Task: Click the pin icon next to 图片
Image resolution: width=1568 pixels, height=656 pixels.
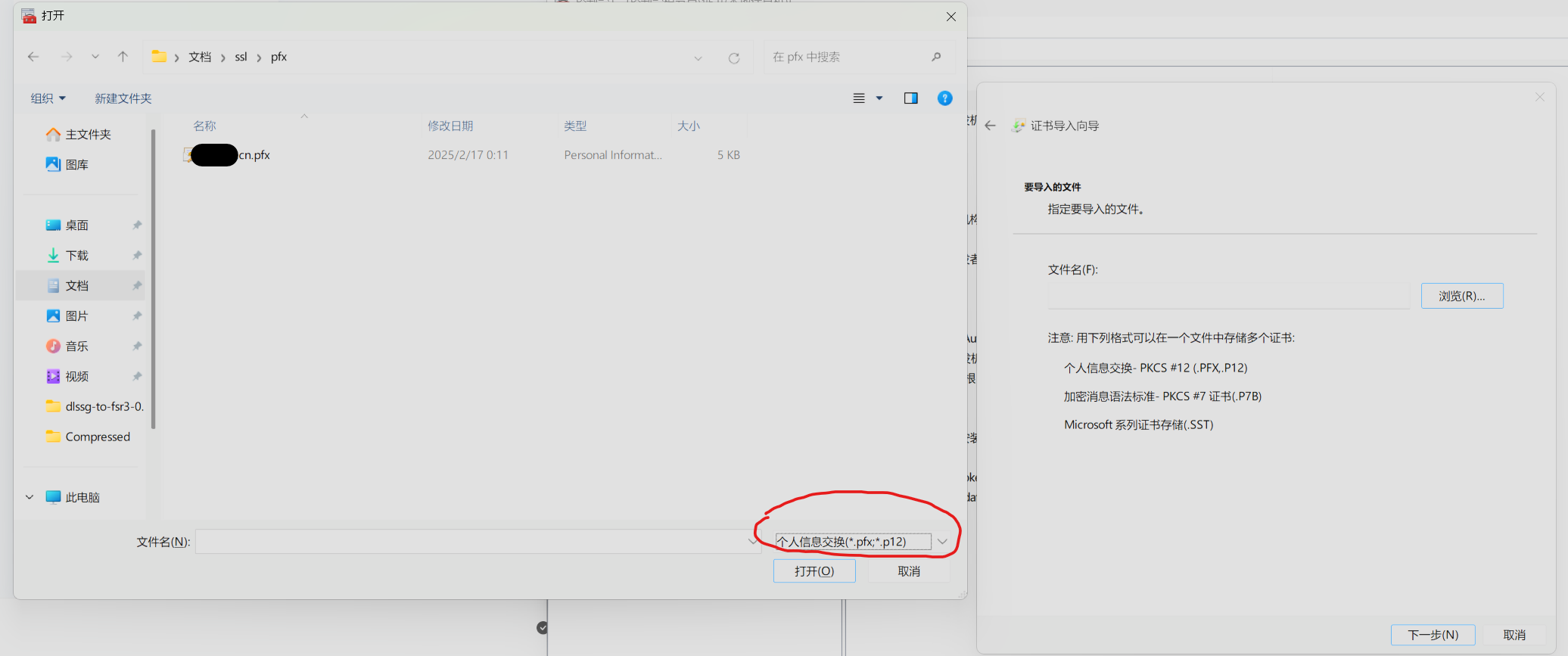Action: click(137, 316)
